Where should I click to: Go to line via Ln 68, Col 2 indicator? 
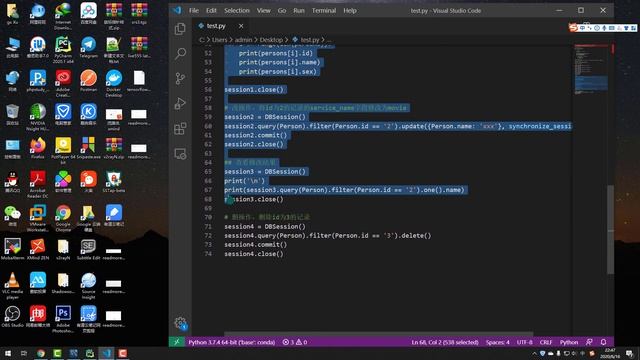point(444,342)
